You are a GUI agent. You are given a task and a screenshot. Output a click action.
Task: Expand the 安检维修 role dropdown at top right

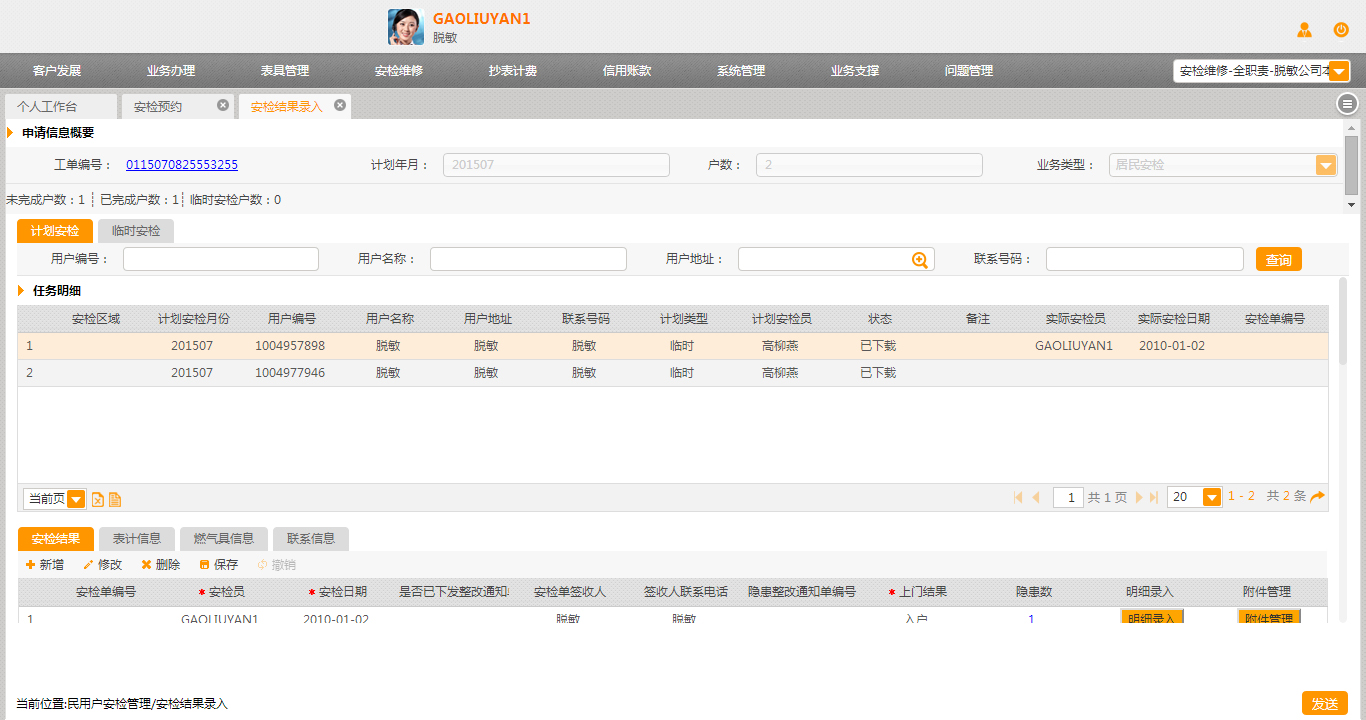pyautogui.click(x=1340, y=71)
